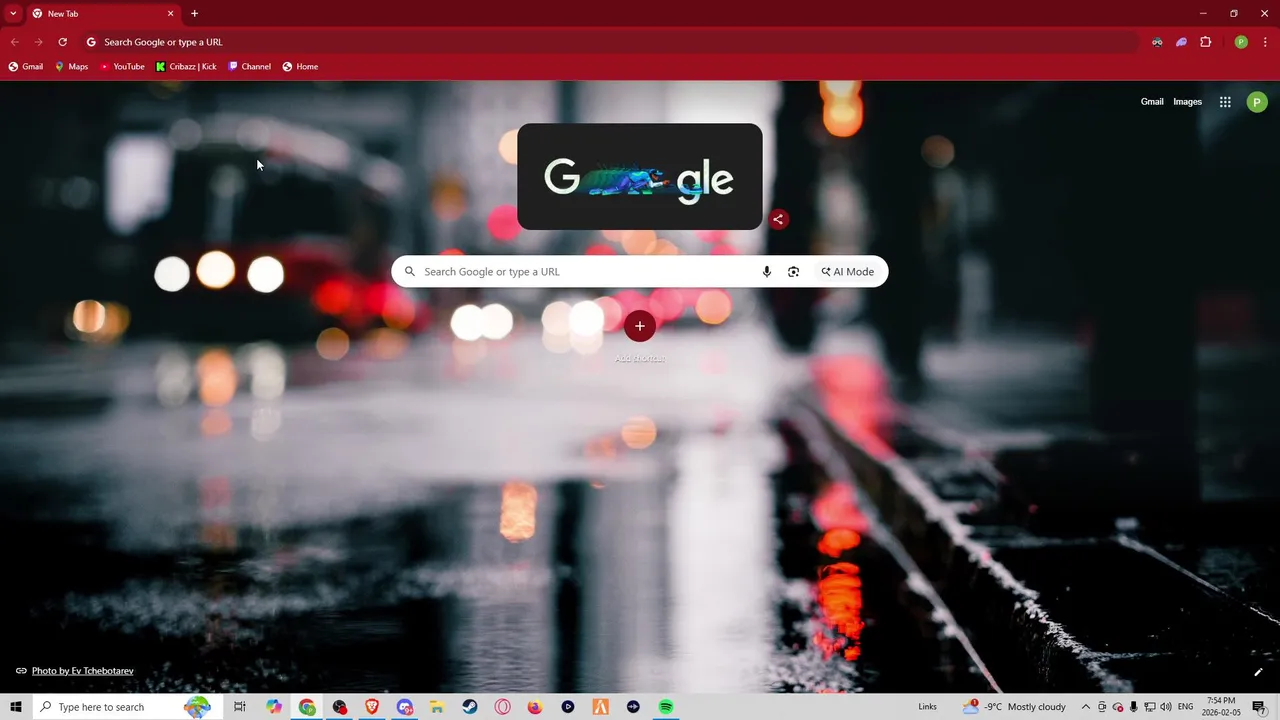The width and height of the screenshot is (1280, 720).
Task: Click the purple ghost extension icon
Action: pyautogui.click(x=1181, y=42)
